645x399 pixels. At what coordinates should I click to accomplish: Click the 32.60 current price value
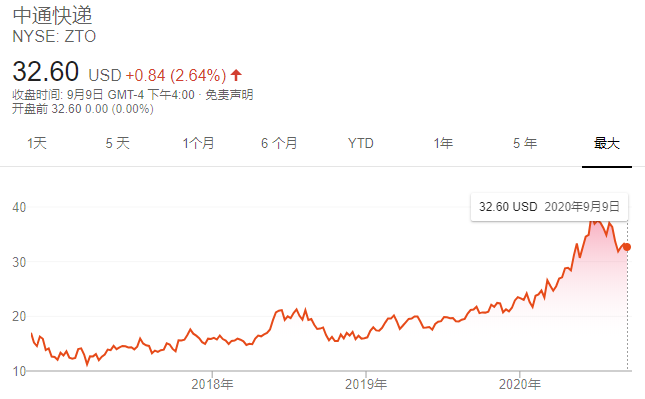[45, 71]
